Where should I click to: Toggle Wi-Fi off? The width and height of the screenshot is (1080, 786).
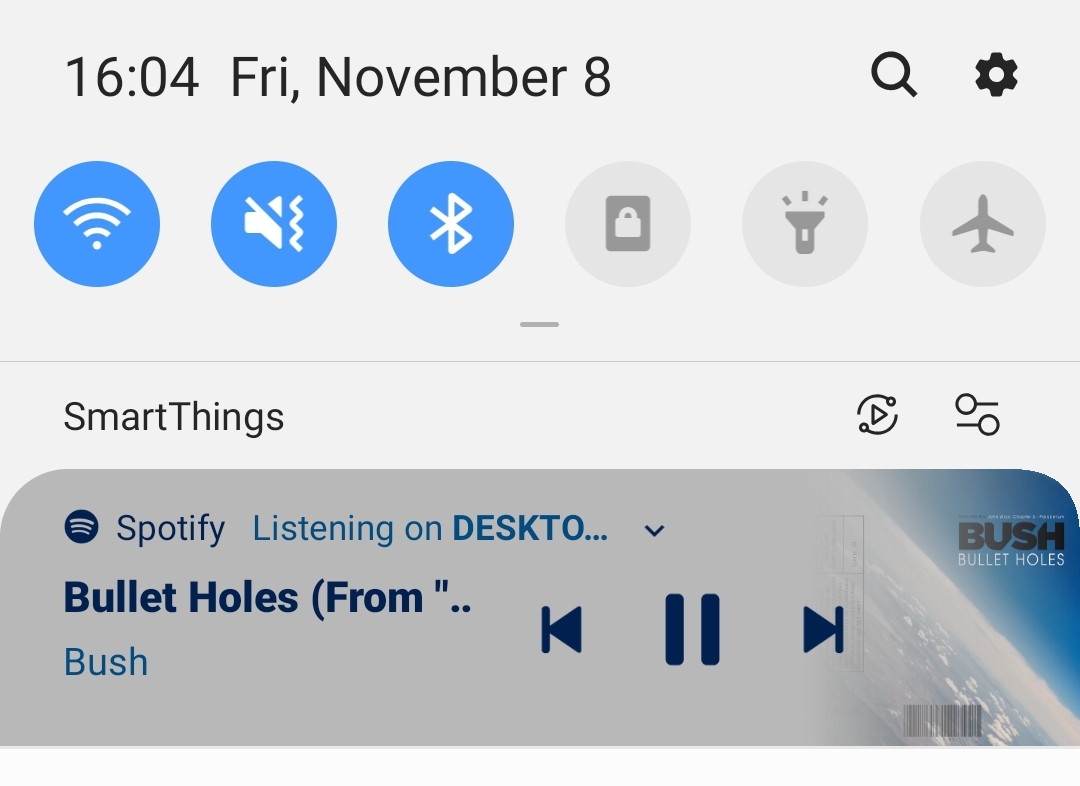coord(97,224)
